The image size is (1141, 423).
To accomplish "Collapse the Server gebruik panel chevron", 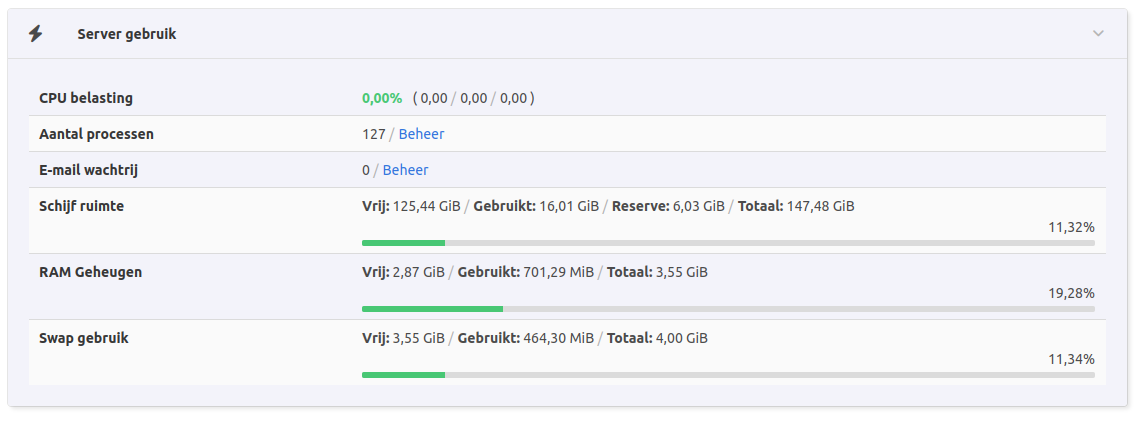I will [x=1098, y=34].
